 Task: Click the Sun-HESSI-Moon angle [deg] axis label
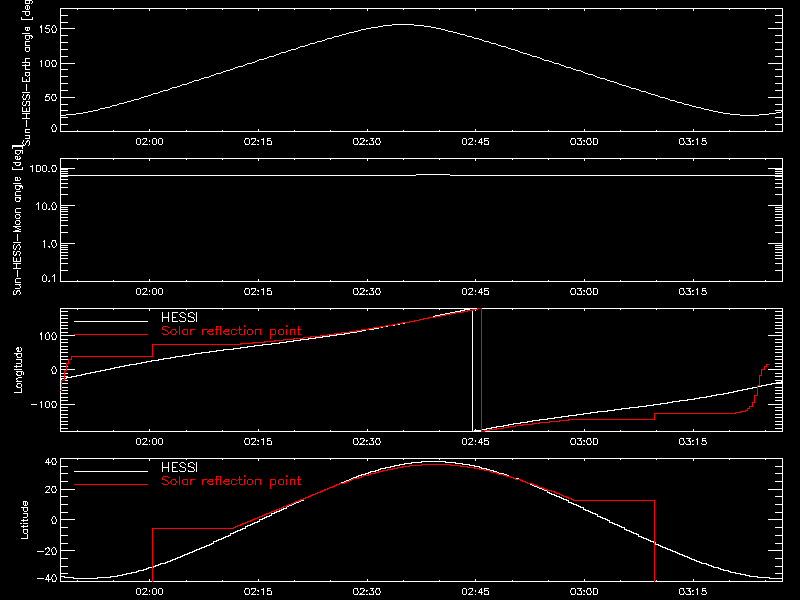click(17, 220)
